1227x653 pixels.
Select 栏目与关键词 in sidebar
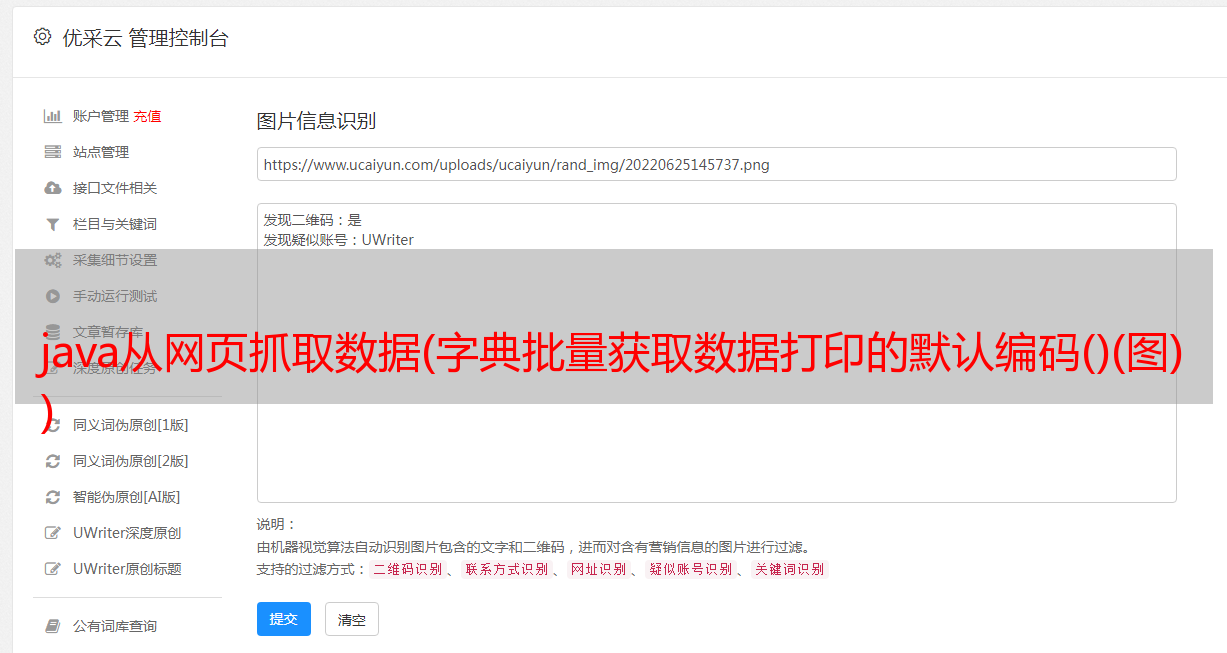115,224
